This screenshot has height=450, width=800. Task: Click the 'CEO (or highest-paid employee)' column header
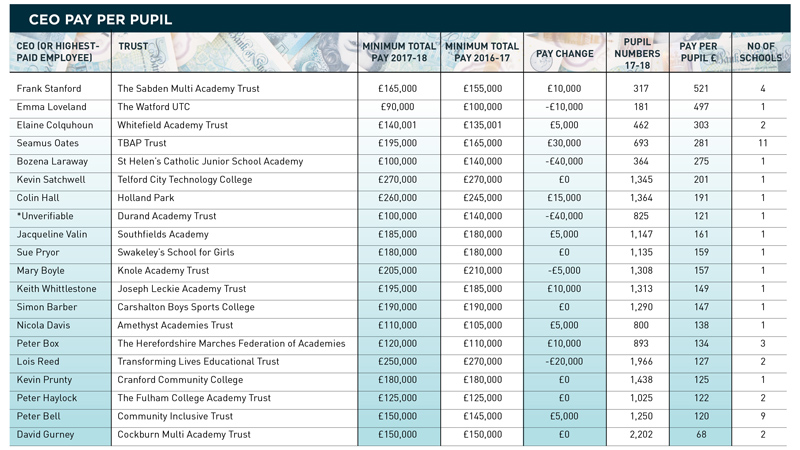pos(58,52)
